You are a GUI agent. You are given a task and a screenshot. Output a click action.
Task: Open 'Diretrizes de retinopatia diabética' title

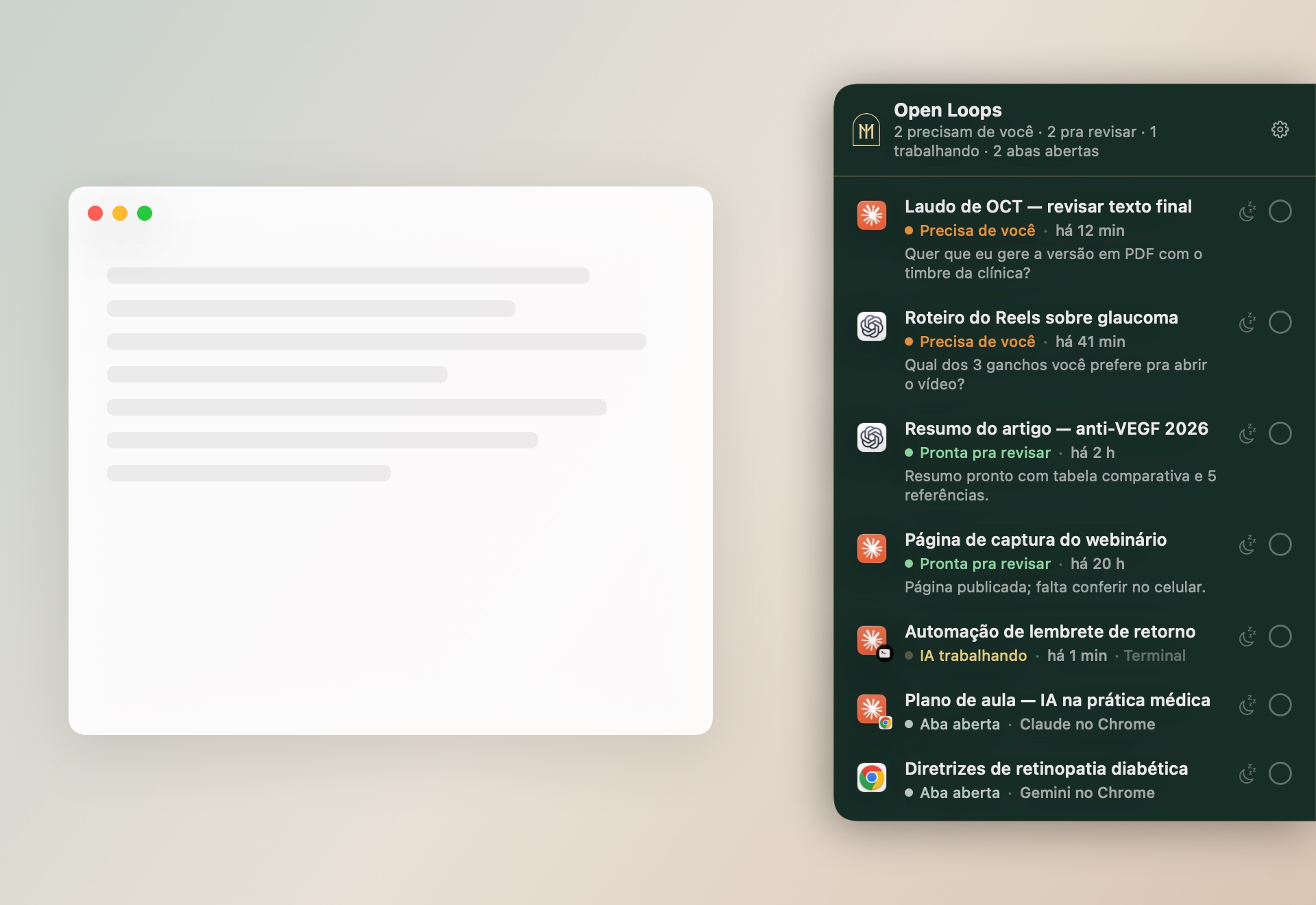click(1046, 769)
